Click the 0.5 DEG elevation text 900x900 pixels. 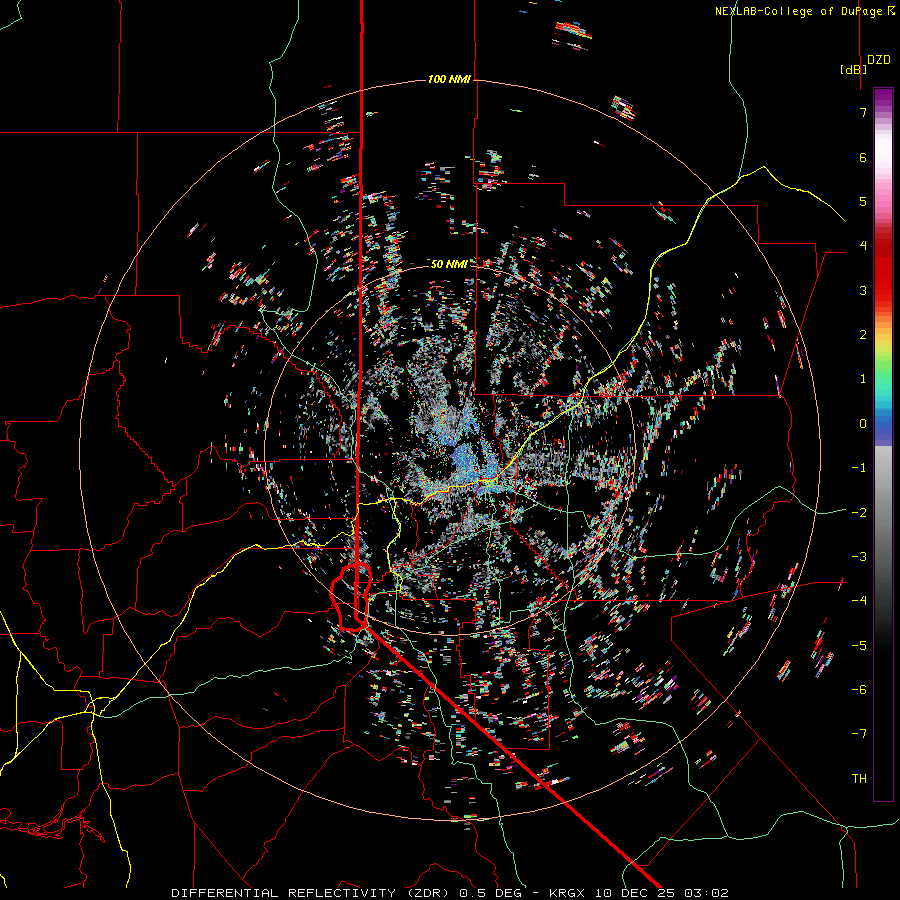coord(491,893)
